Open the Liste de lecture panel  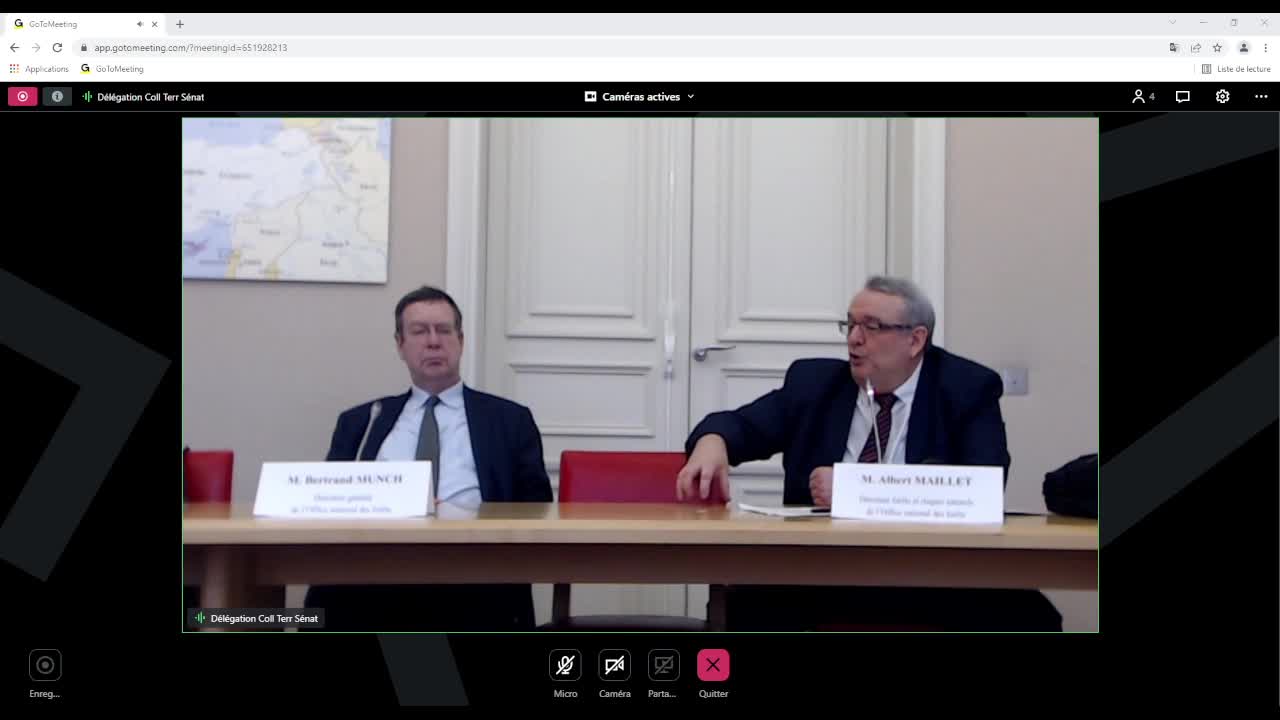click(1236, 69)
